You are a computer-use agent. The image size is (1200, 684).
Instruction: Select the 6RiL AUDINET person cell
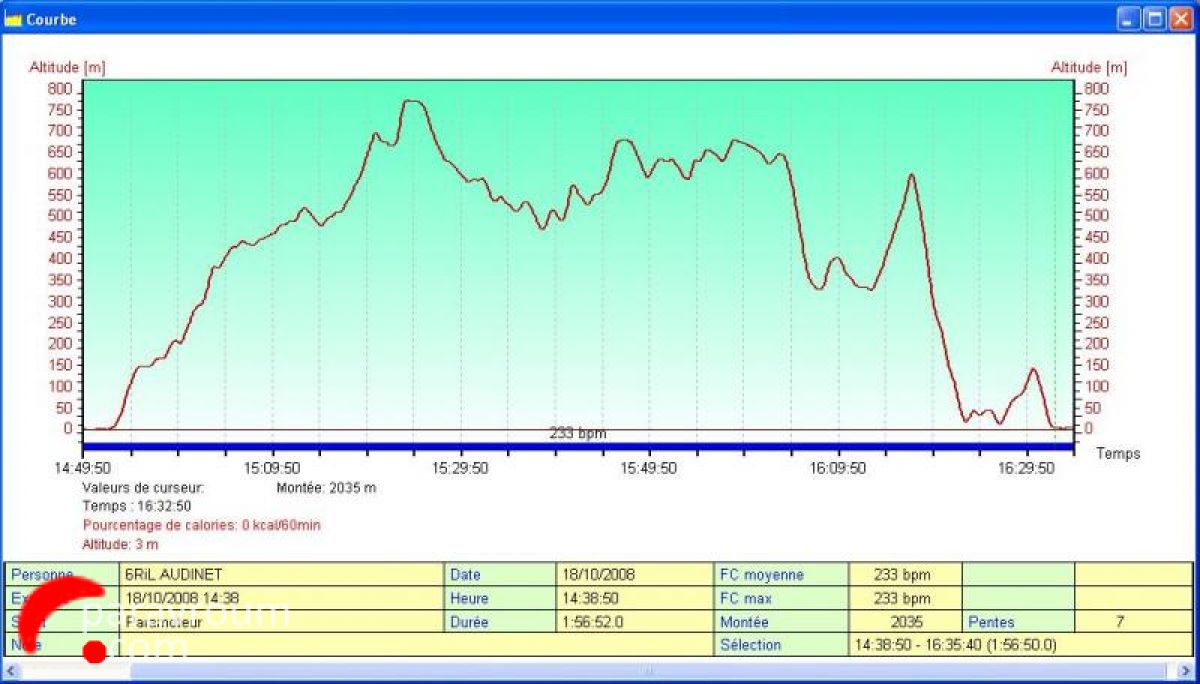(282, 575)
